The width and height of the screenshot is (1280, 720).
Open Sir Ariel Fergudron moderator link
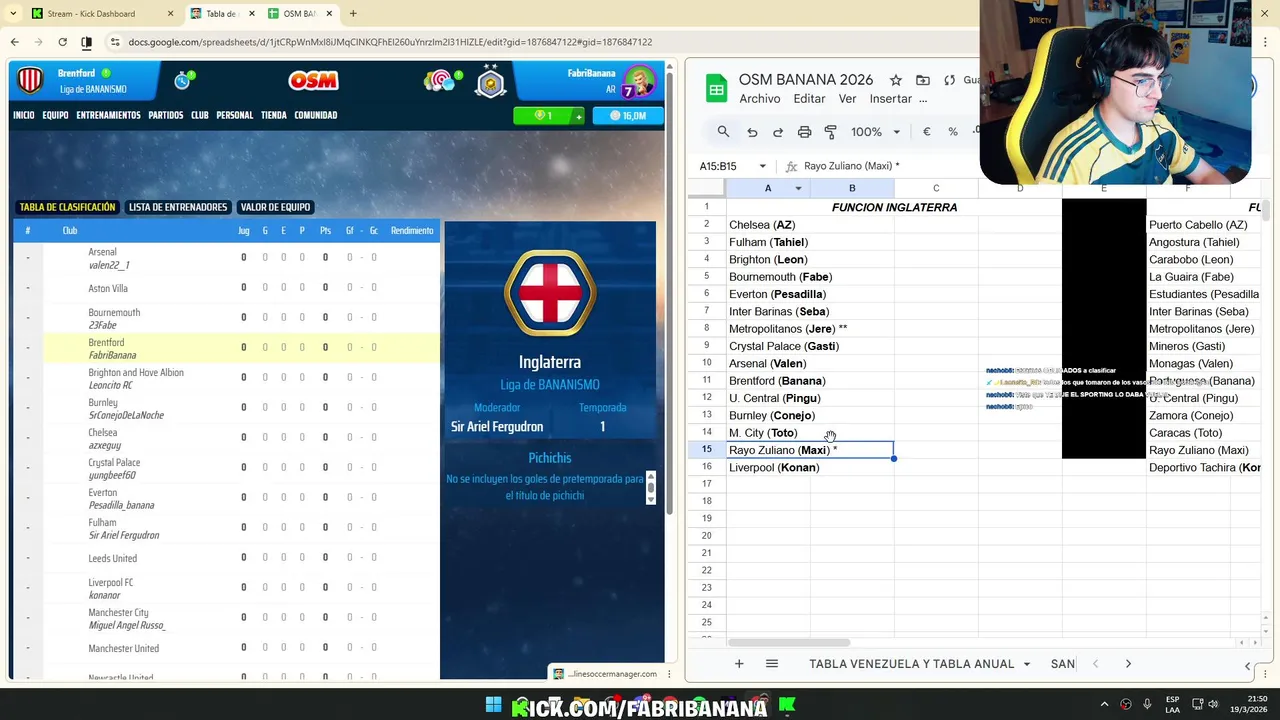[497, 427]
